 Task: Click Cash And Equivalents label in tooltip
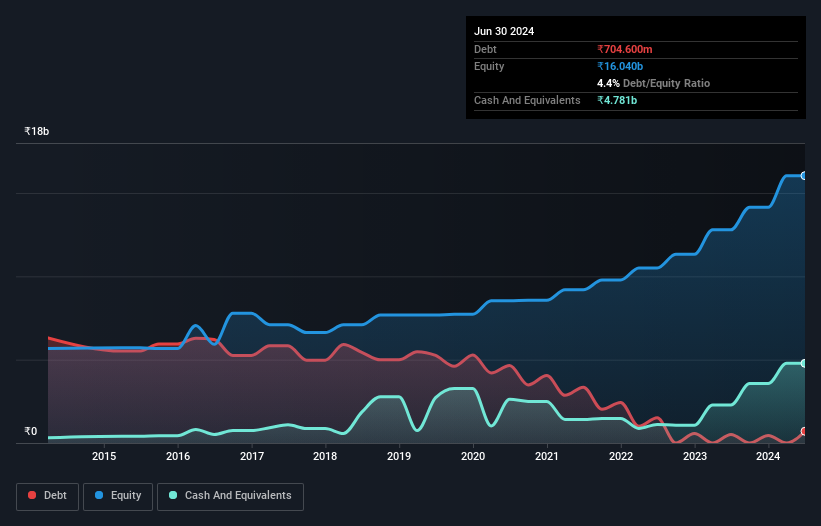click(527, 100)
